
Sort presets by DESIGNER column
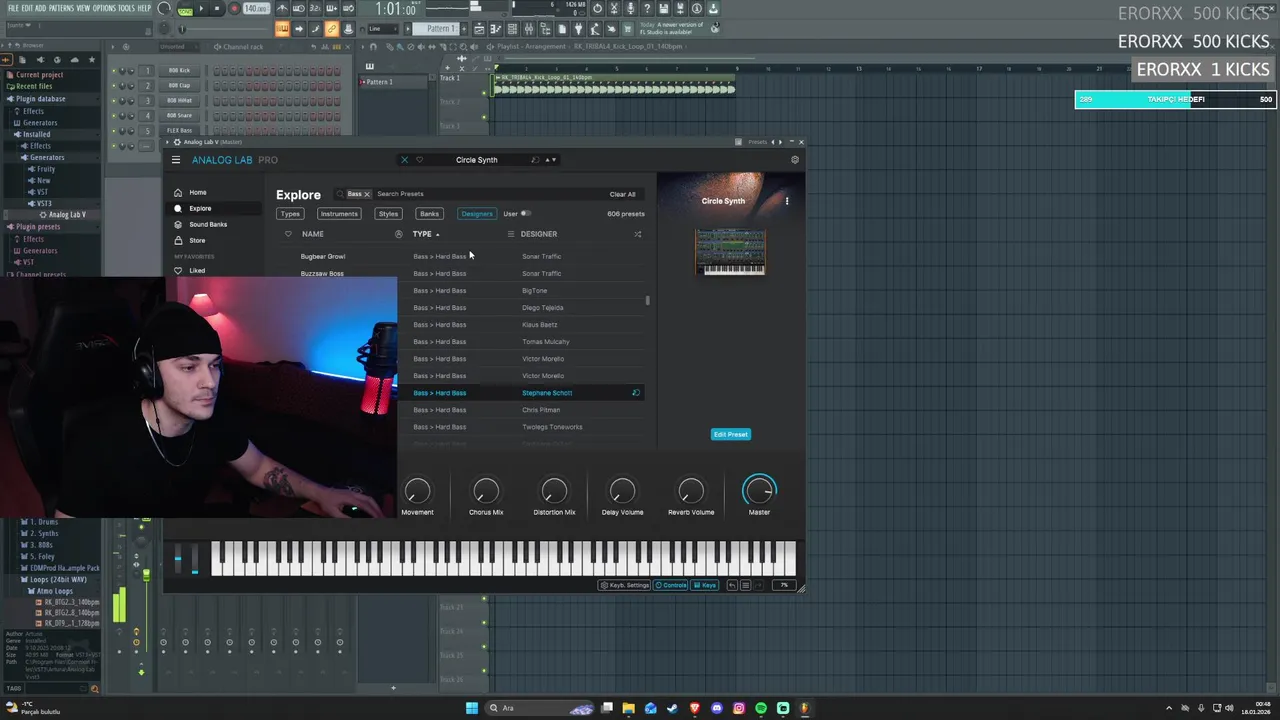[x=539, y=234]
